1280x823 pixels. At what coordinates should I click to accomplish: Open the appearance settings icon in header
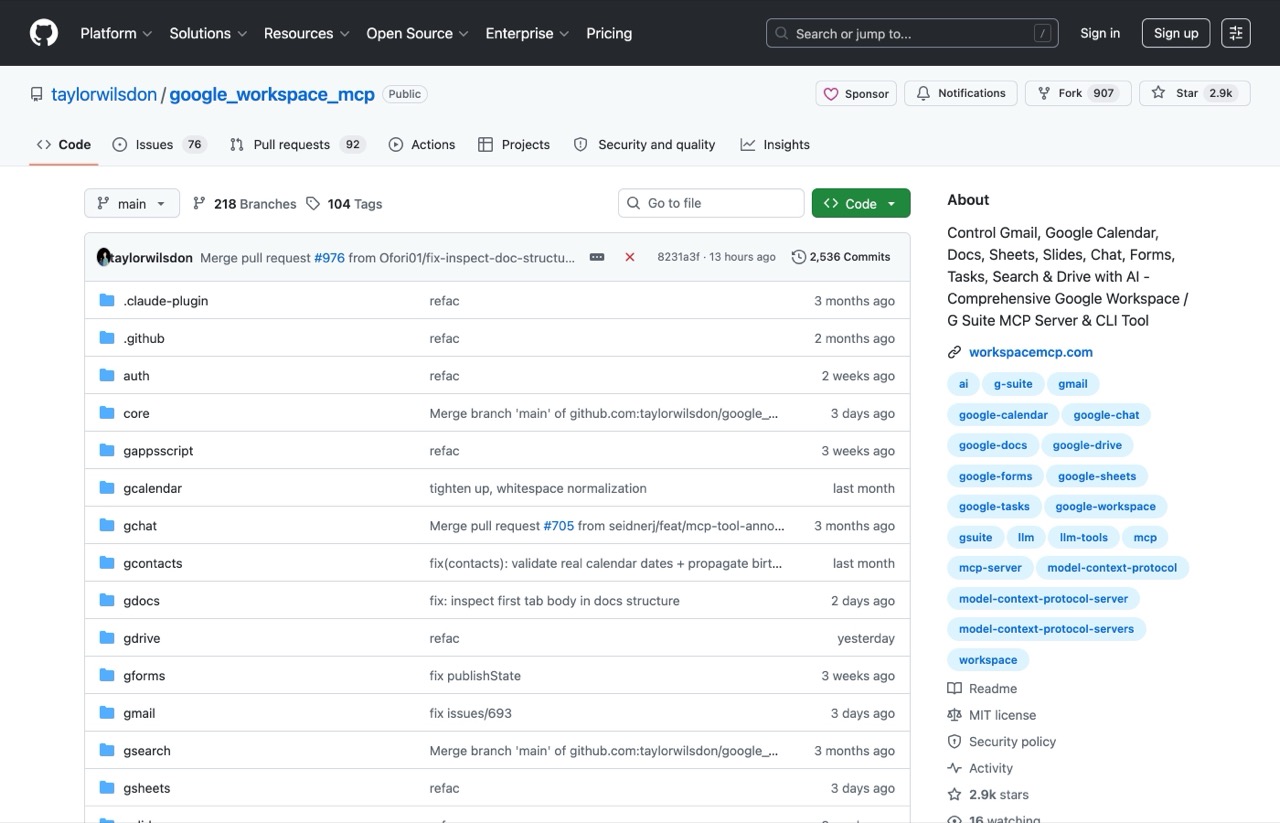(x=1236, y=33)
